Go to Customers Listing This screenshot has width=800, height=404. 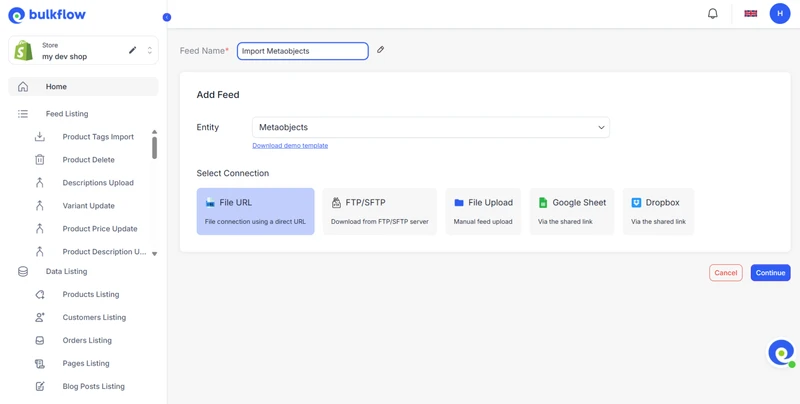click(94, 317)
